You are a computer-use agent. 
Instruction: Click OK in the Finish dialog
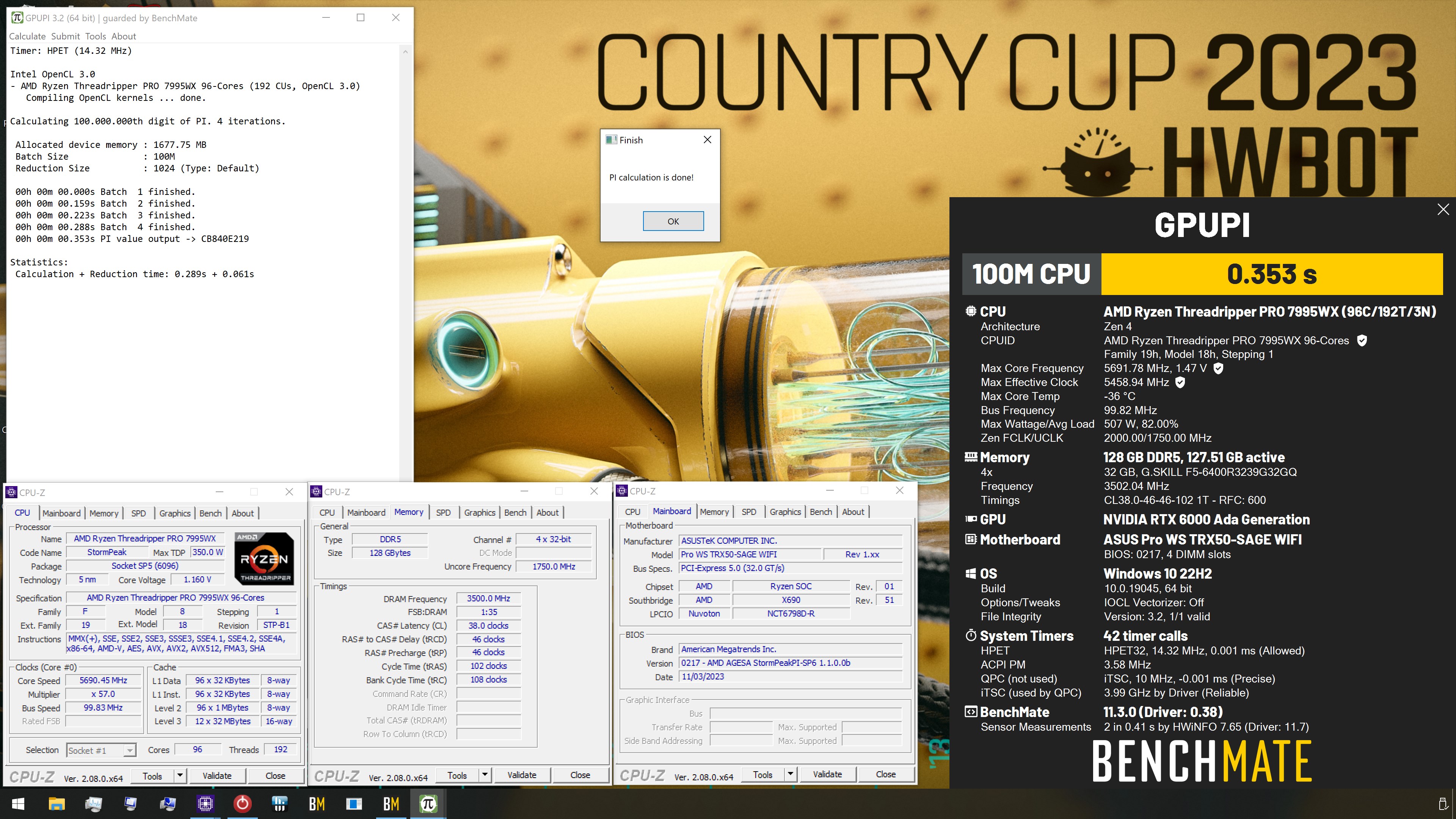tap(673, 221)
